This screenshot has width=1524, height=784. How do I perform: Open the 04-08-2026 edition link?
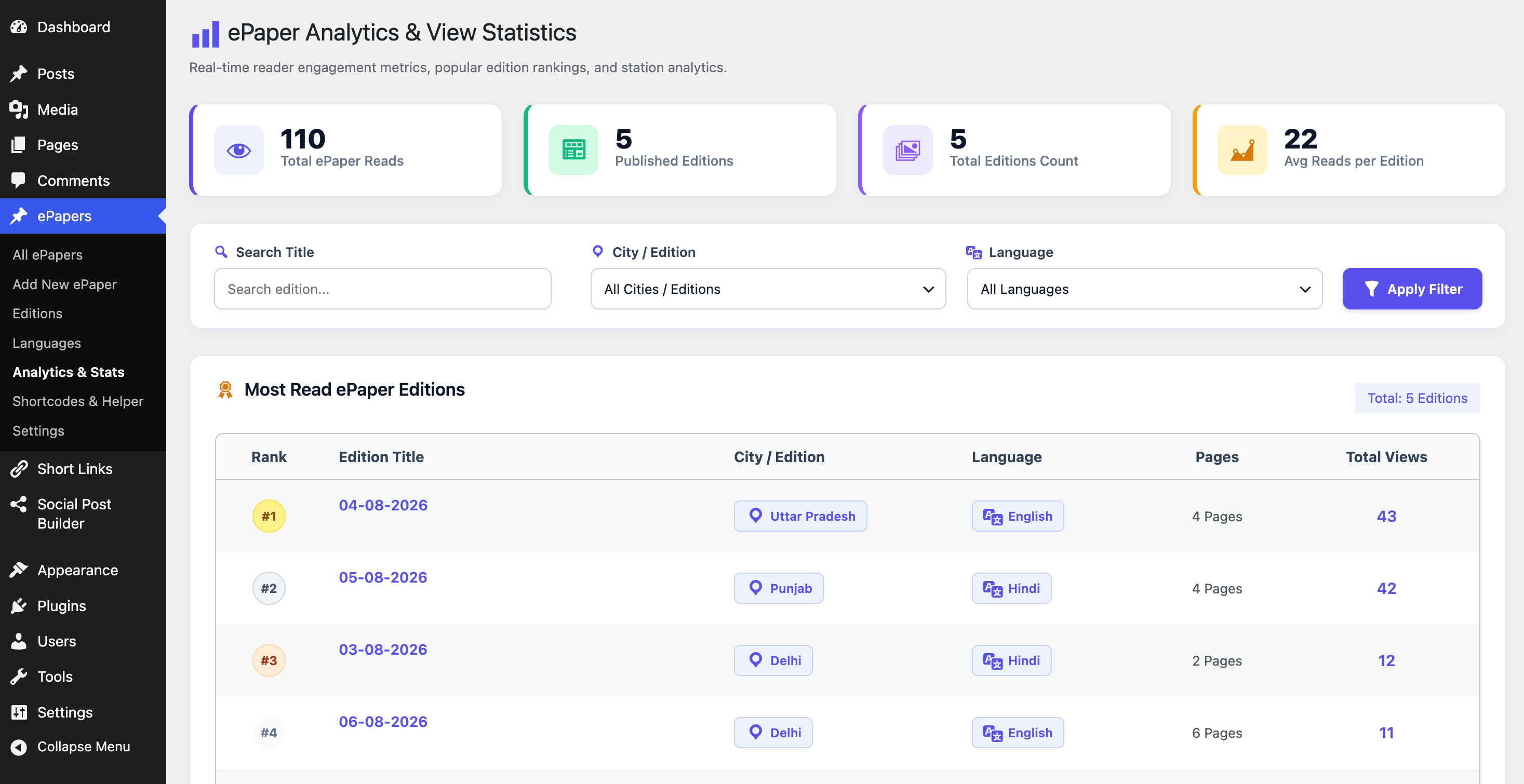[x=383, y=506]
